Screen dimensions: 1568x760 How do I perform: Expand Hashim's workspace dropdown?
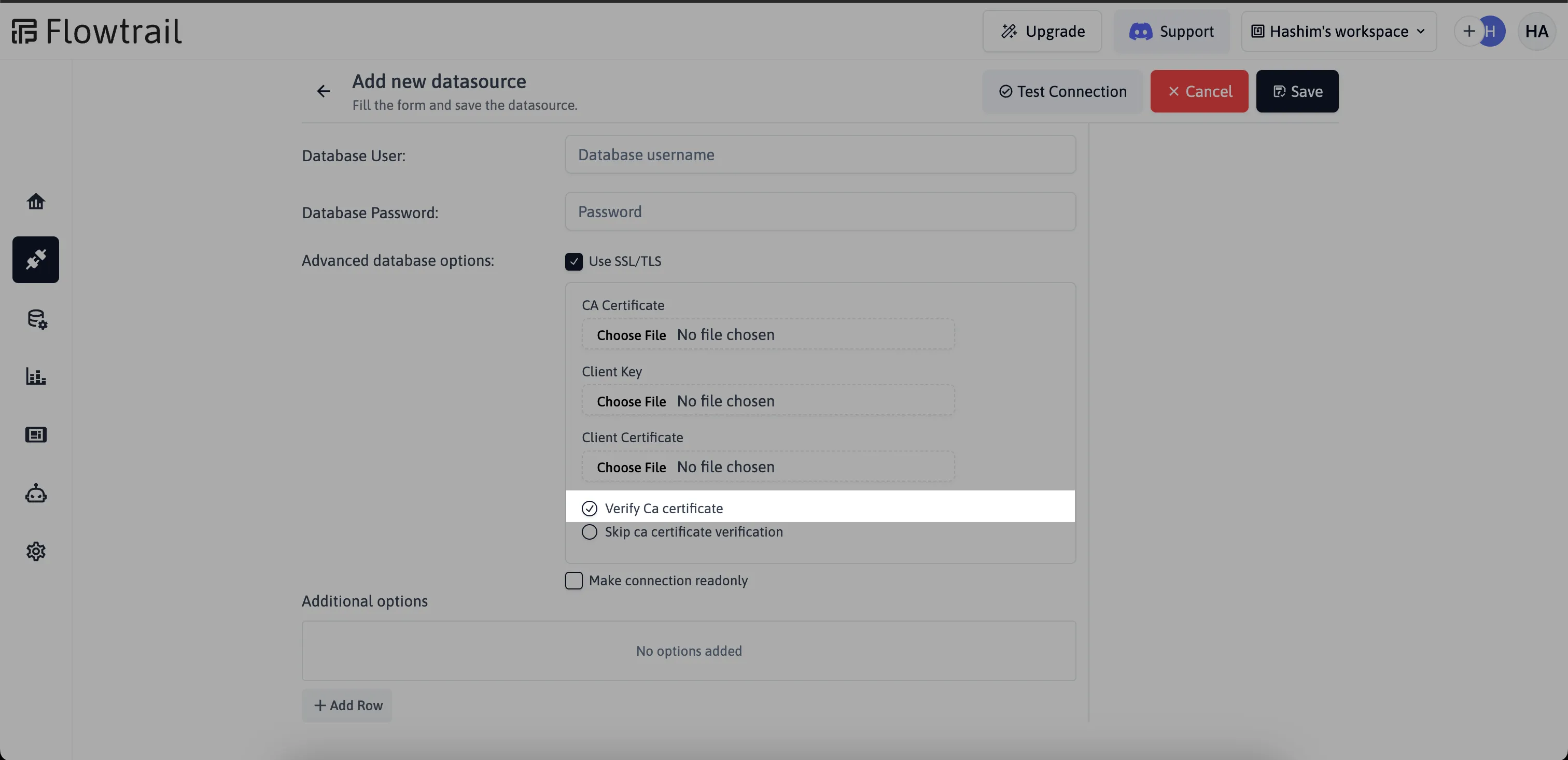click(1338, 31)
